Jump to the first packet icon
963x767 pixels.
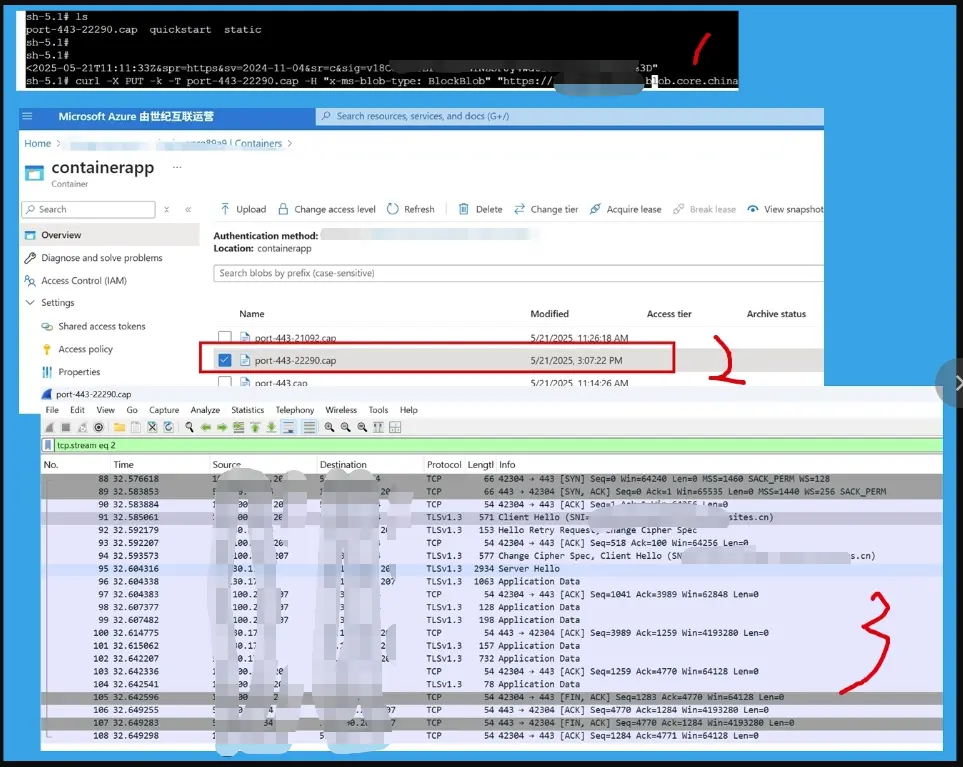pyautogui.click(x=255, y=427)
